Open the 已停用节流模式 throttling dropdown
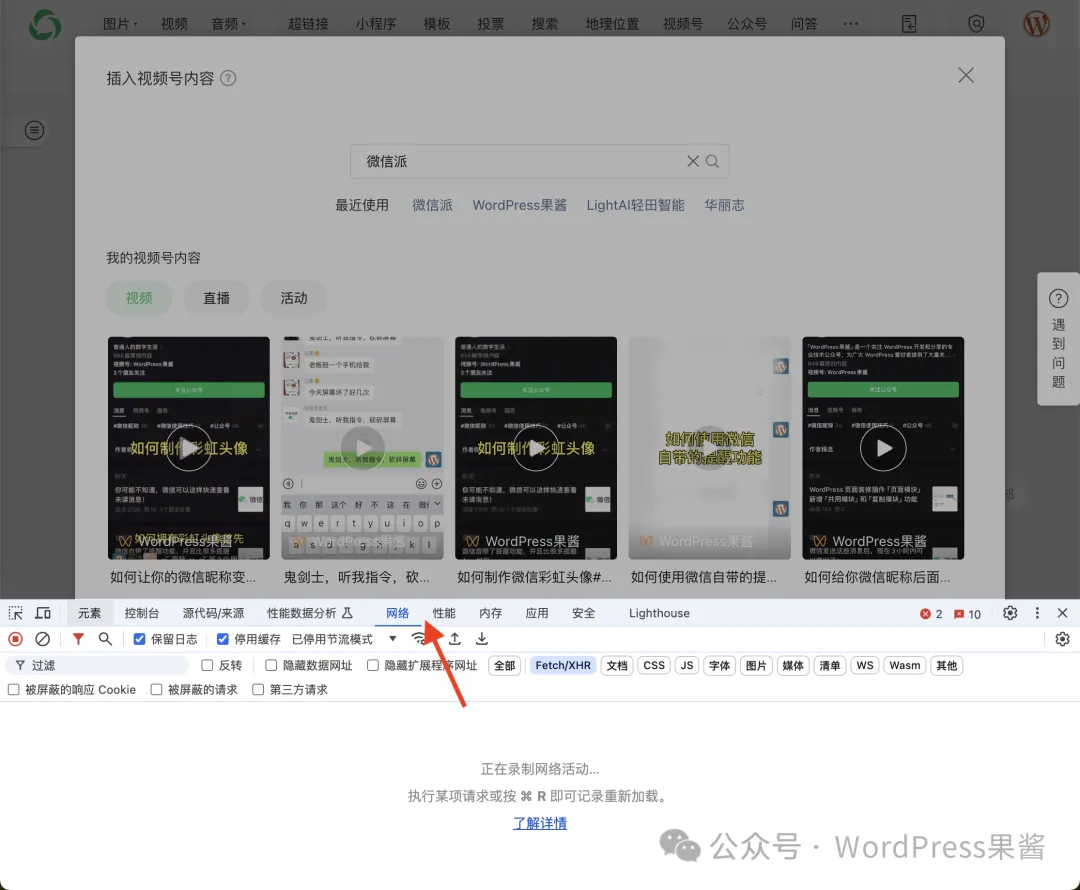 tap(344, 639)
